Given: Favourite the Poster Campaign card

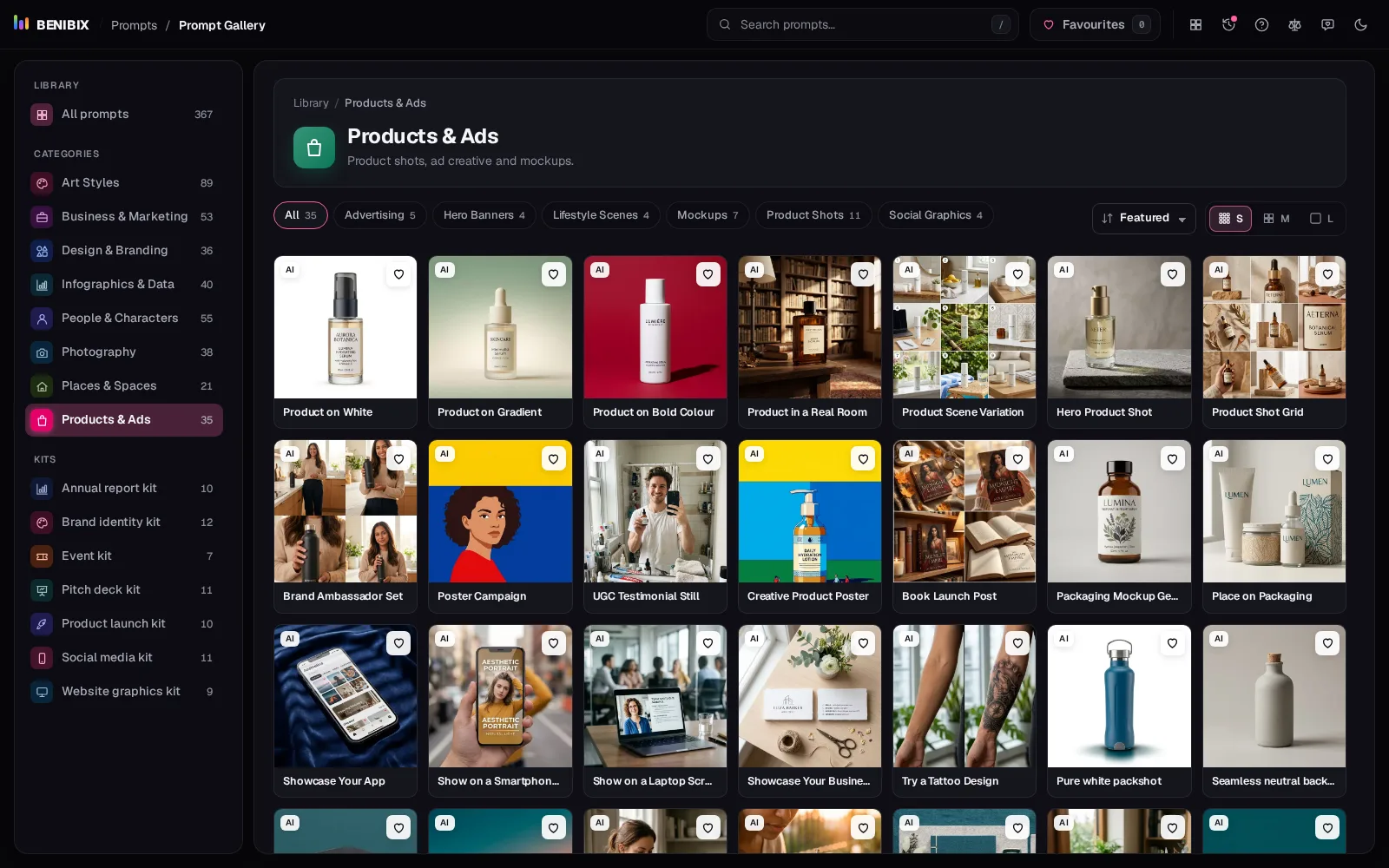Looking at the screenshot, I should 553,458.
